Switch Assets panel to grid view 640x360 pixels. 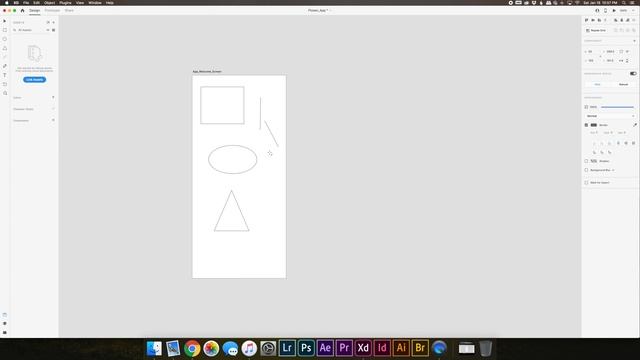point(53,30)
